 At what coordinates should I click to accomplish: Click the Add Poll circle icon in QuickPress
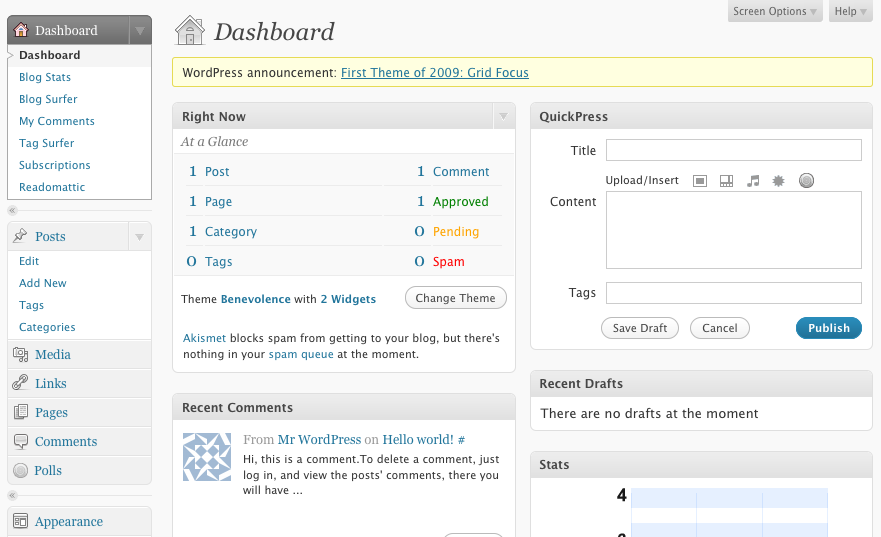(x=806, y=180)
